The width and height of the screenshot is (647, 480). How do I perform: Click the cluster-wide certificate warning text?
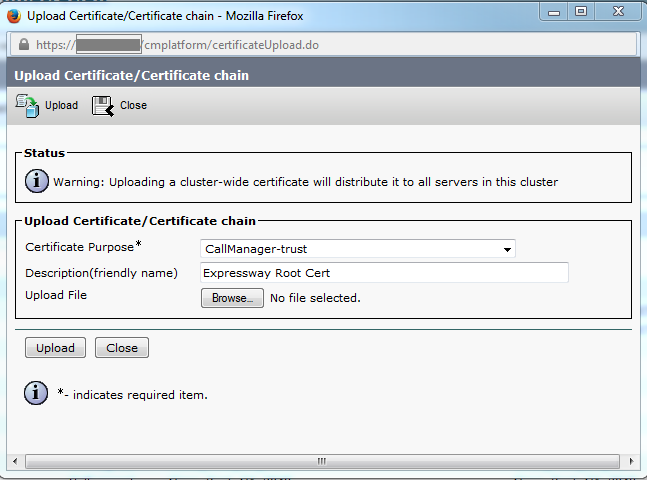(x=305, y=182)
